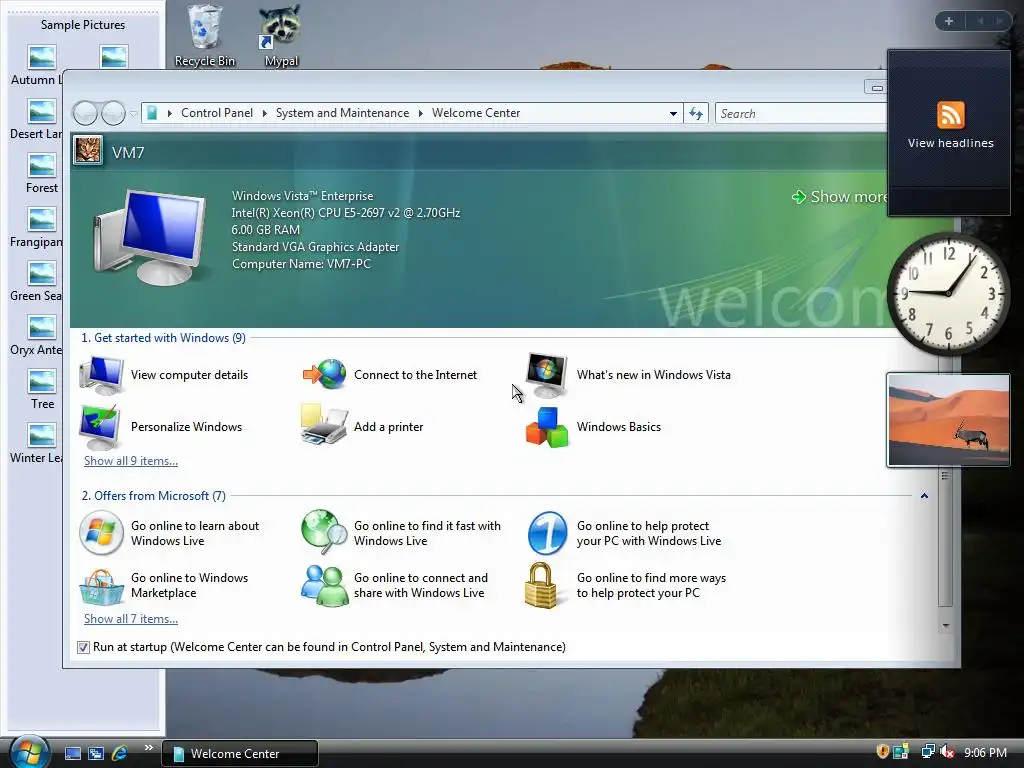This screenshot has width=1024, height=768.
Task: Open the address bar history dropdown arrow
Action: coord(673,114)
